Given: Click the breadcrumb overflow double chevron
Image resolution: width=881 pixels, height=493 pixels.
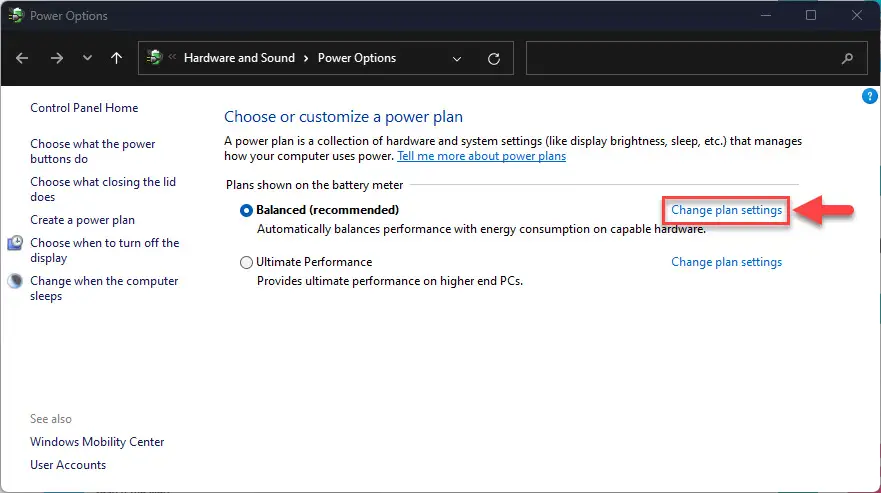Looking at the screenshot, I should pyautogui.click(x=172, y=57).
